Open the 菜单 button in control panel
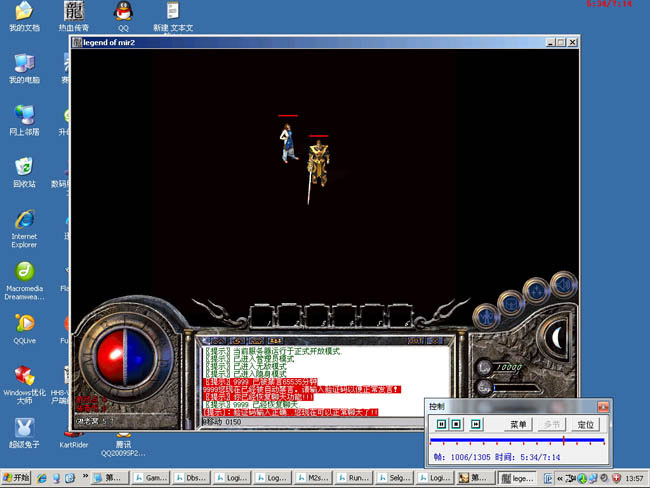Viewport: 650px width, 488px height. (x=518, y=424)
